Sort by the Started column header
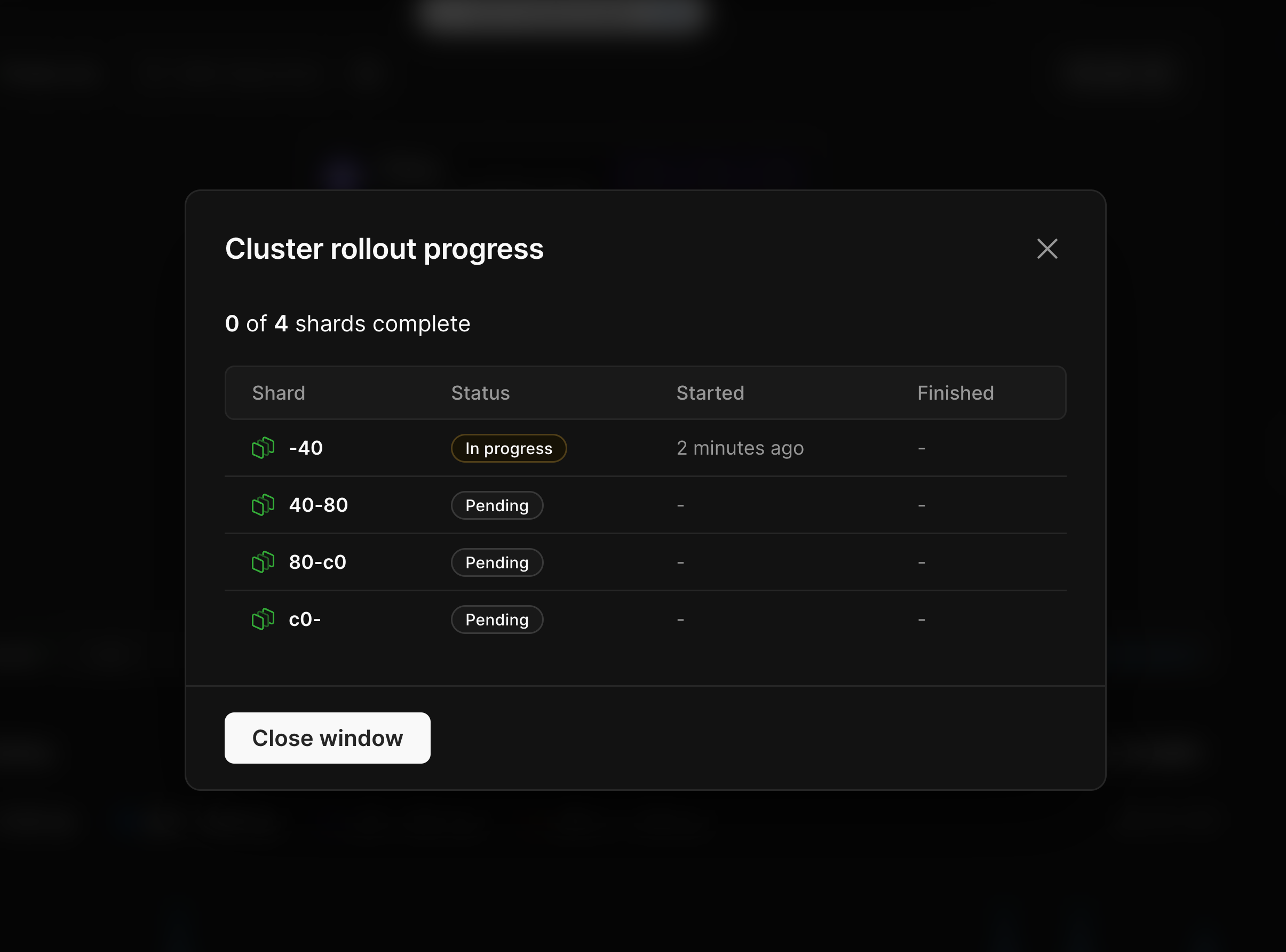The width and height of the screenshot is (1286, 952). click(x=710, y=392)
